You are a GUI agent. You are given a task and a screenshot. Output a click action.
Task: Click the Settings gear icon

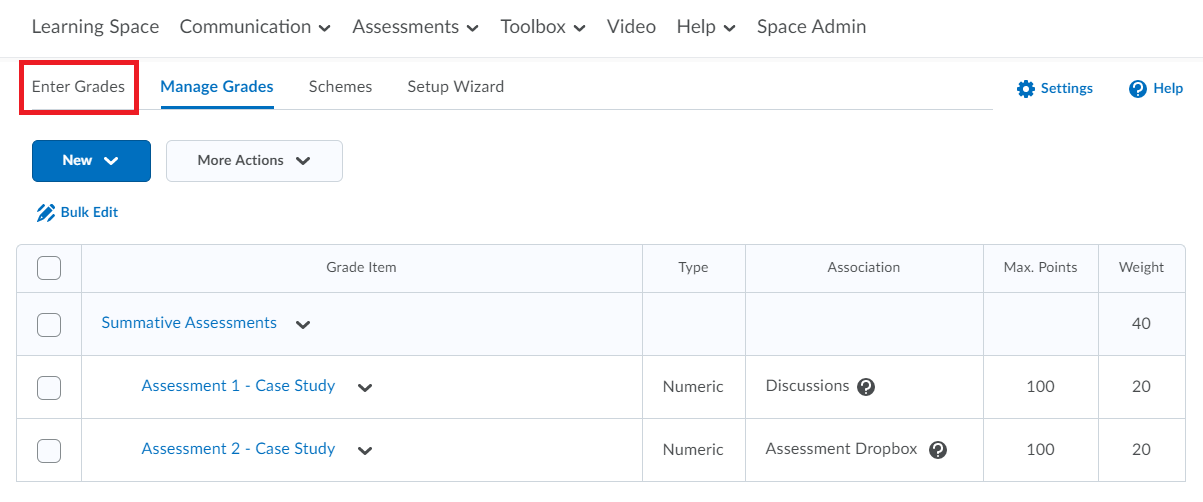(1025, 89)
